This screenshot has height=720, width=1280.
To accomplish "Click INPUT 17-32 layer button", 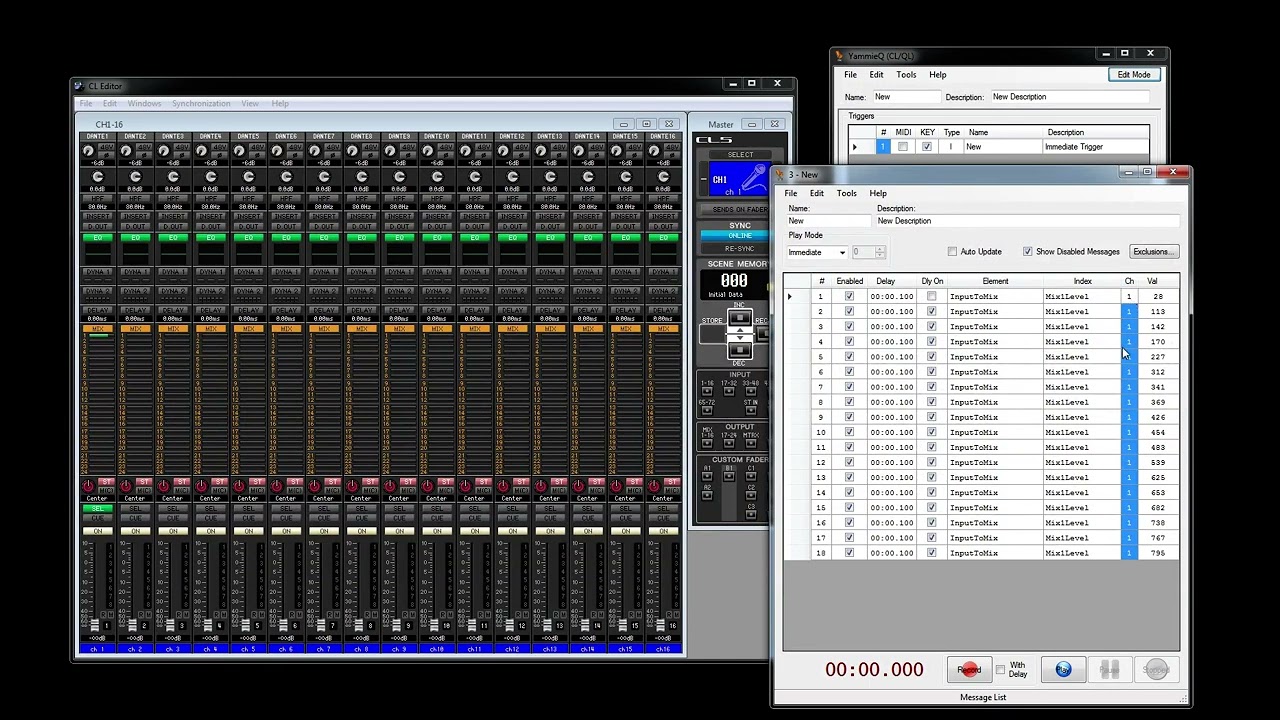I will 728,391.
